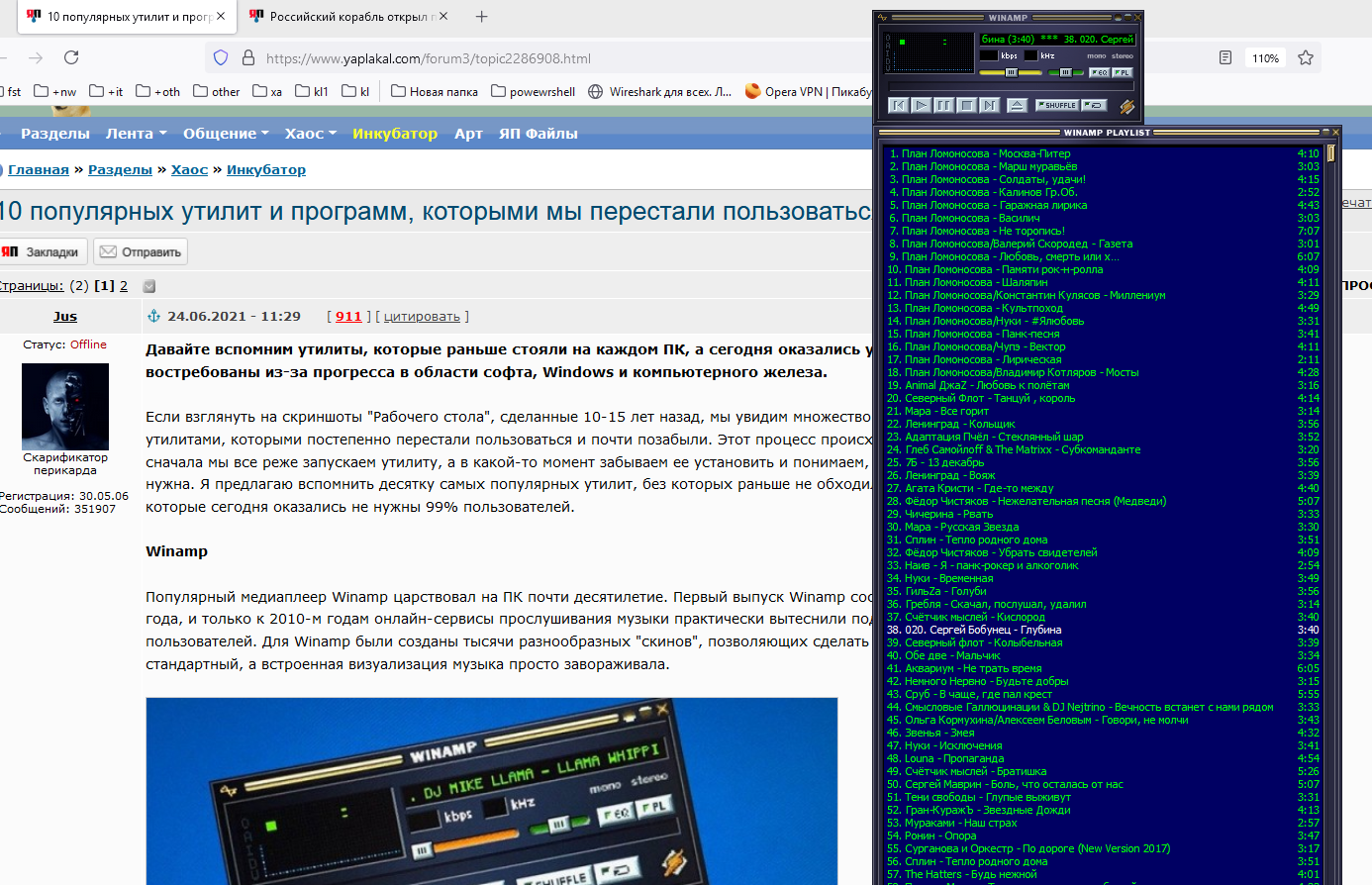
Task: Open the 'Wireshark для всех' bookmark
Action: 660,91
